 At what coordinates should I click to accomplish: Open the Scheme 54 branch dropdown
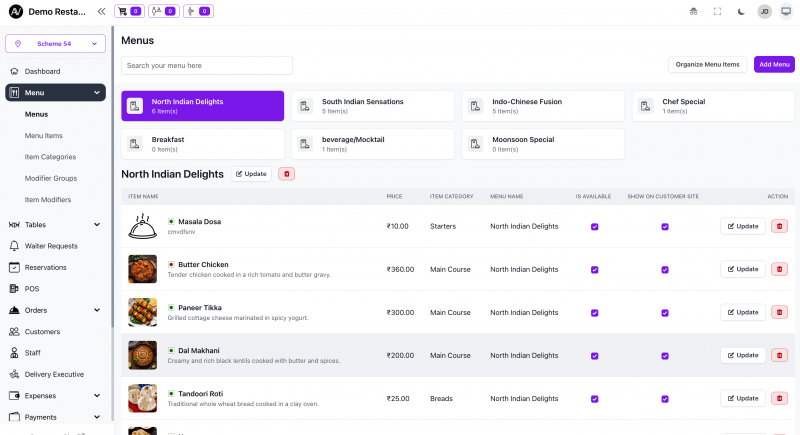(55, 43)
